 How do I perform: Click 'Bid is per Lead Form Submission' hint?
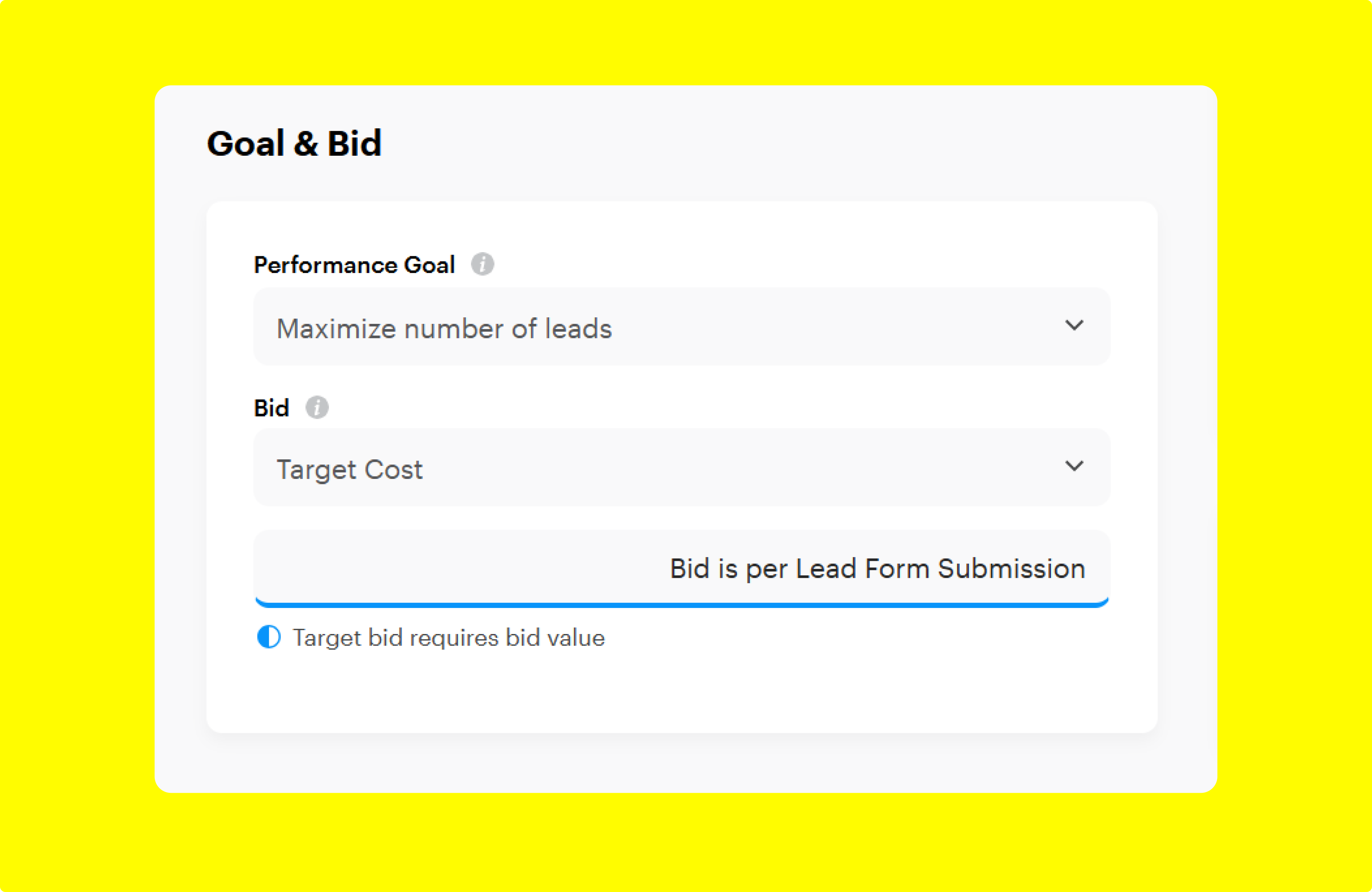click(x=877, y=568)
